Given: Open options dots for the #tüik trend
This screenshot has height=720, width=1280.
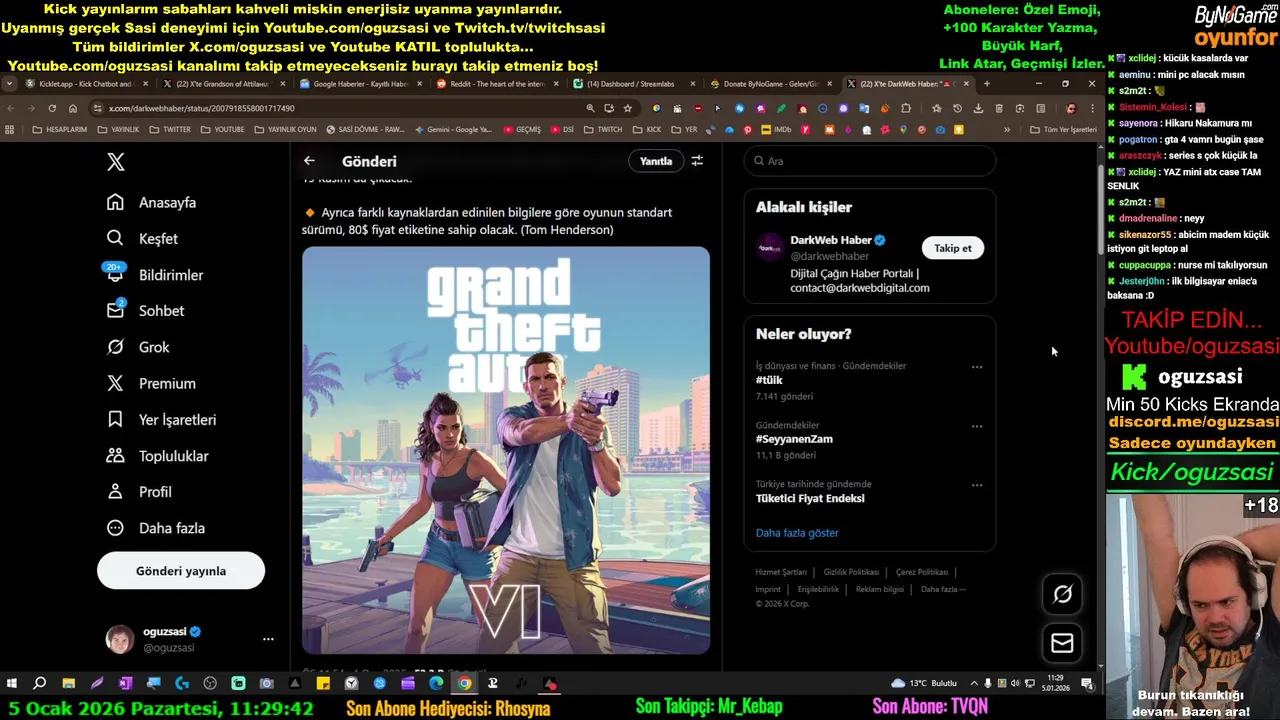Looking at the screenshot, I should 977,367.
